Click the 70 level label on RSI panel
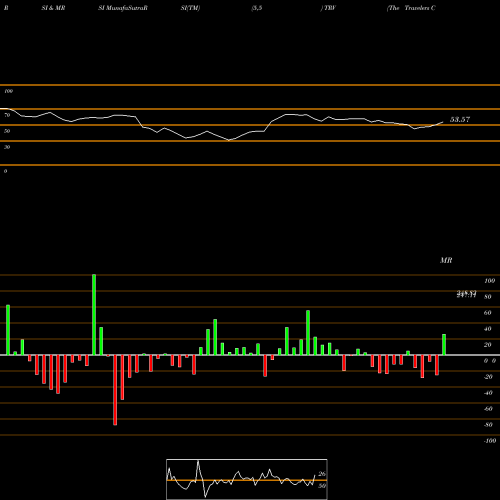Screen dimensions: 500x500 [7, 115]
